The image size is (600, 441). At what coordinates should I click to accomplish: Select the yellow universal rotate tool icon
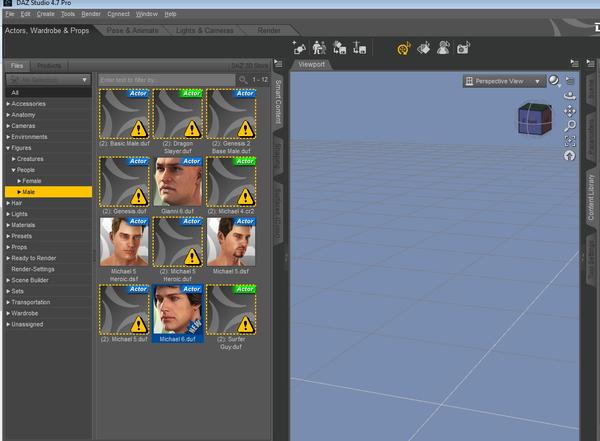[403, 48]
